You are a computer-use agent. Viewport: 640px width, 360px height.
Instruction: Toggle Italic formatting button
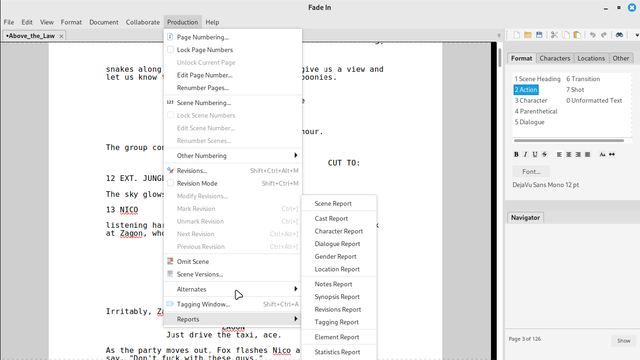click(525, 154)
